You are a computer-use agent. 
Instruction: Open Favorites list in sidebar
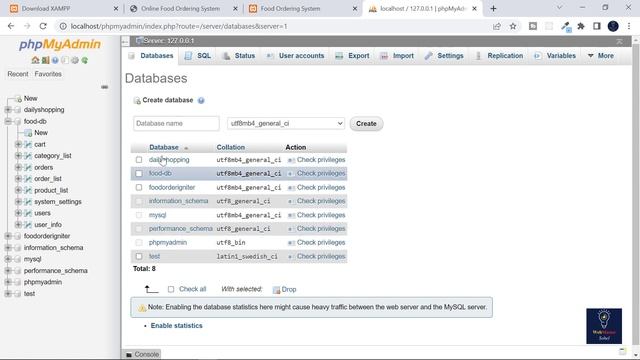(x=48, y=74)
